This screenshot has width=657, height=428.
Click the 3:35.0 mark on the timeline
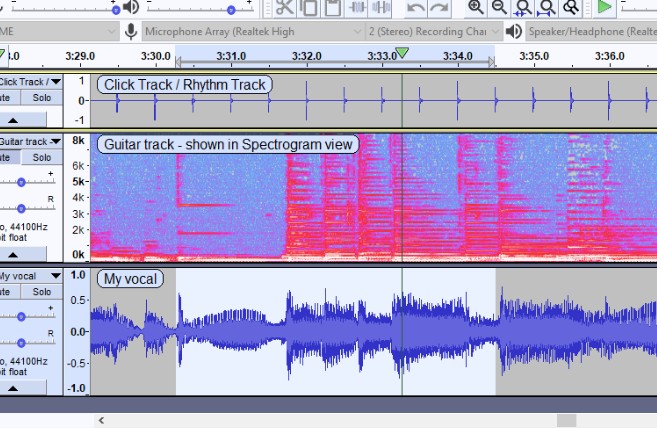534,56
